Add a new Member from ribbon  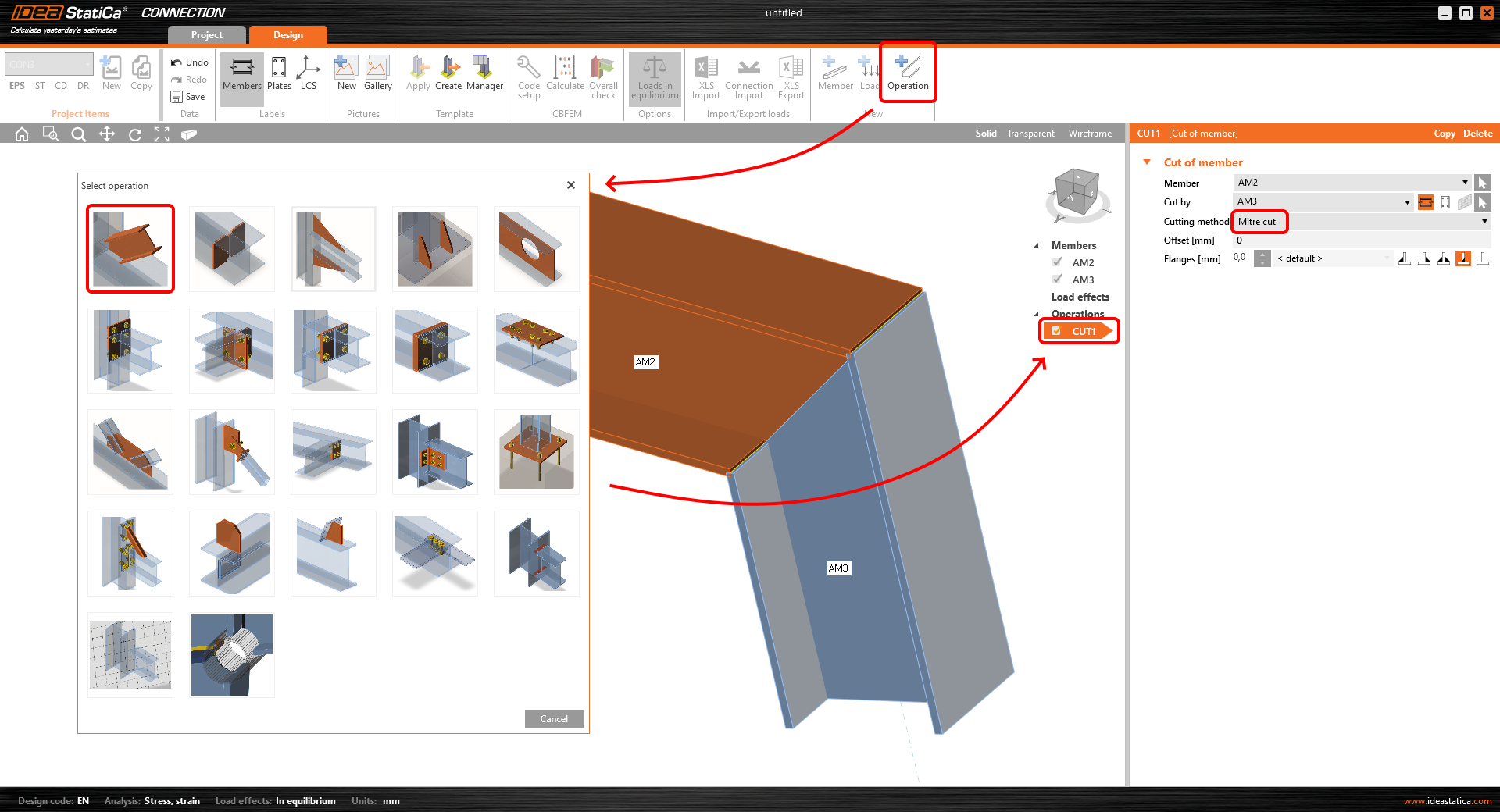point(835,73)
